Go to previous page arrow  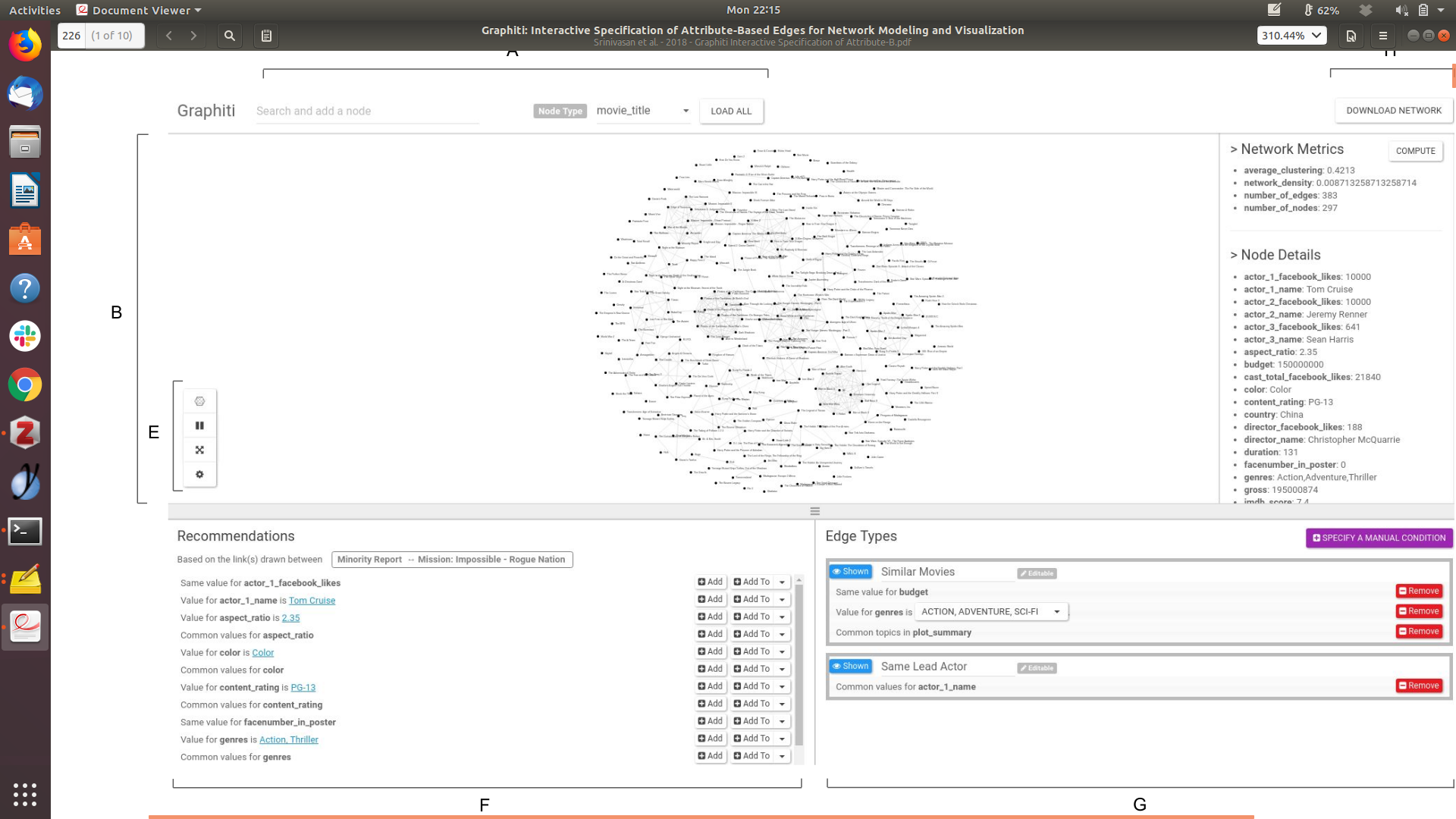click(169, 36)
